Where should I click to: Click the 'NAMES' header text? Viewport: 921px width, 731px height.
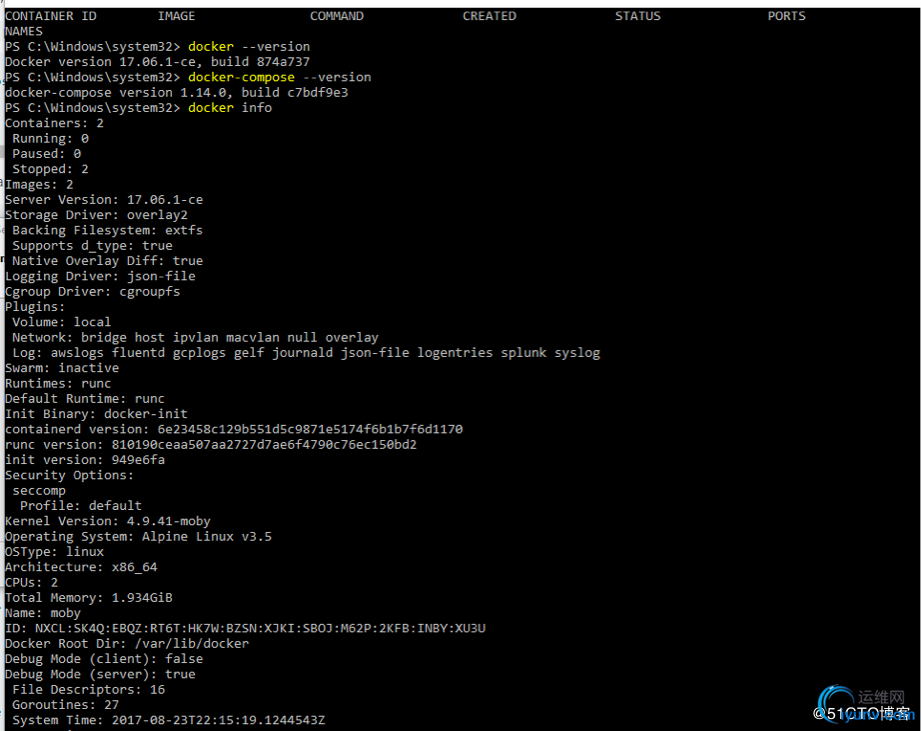coord(23,31)
